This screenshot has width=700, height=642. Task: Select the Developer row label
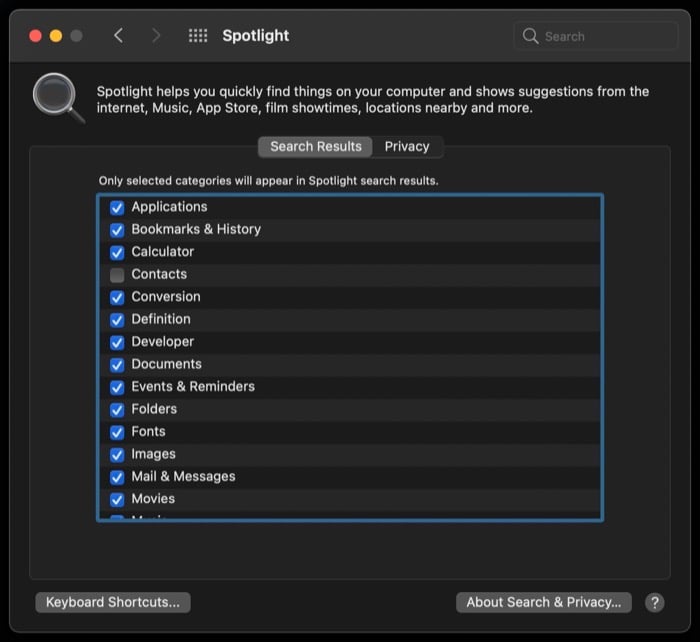point(162,342)
